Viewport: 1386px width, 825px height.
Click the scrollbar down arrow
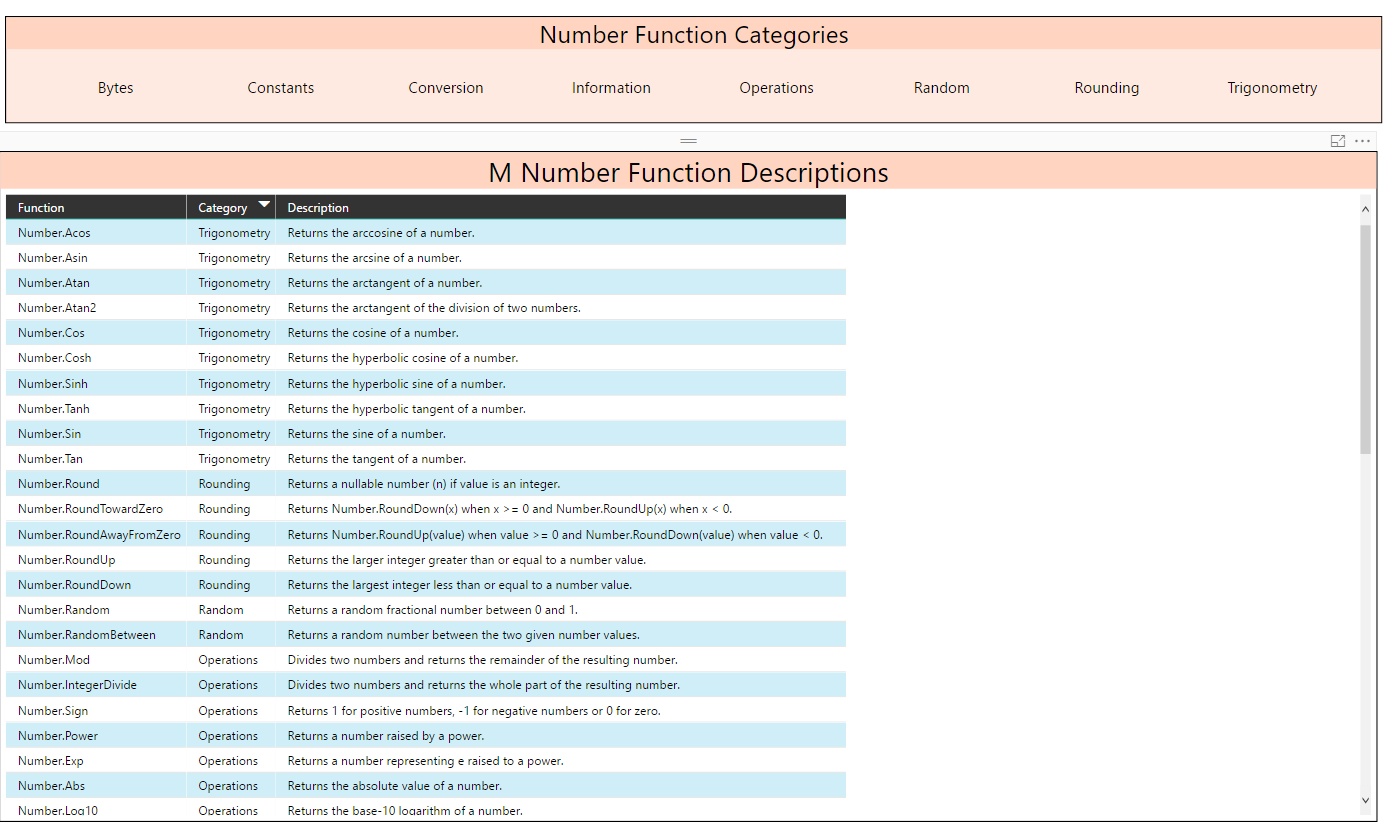click(x=1365, y=800)
